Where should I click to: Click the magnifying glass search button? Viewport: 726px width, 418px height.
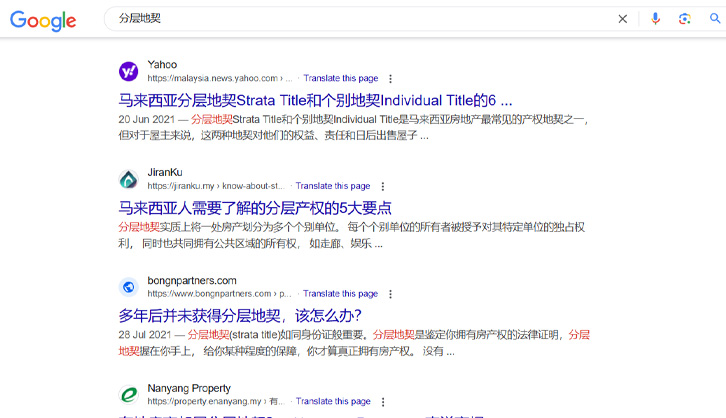click(x=715, y=19)
